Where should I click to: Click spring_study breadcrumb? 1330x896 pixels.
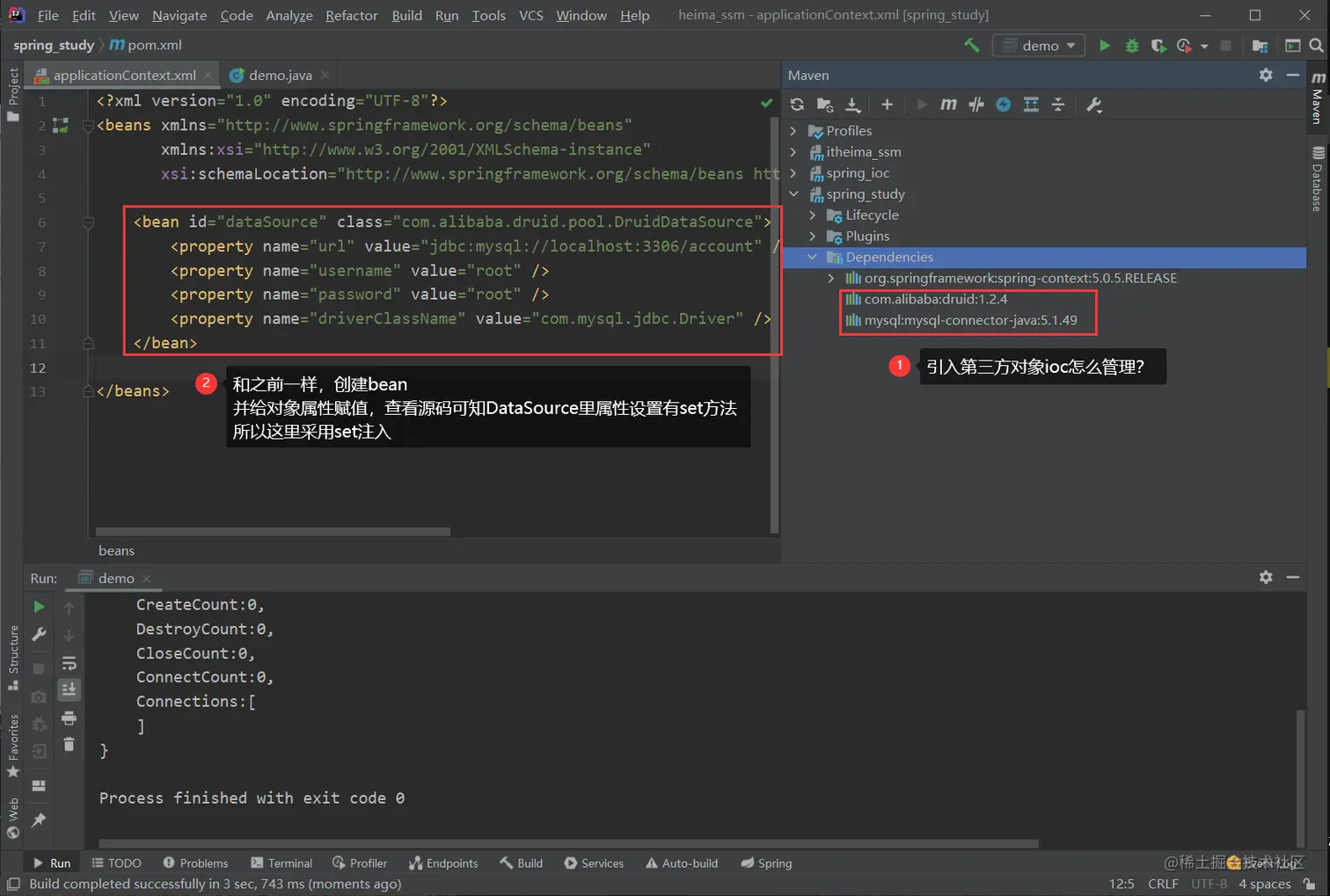coord(54,45)
